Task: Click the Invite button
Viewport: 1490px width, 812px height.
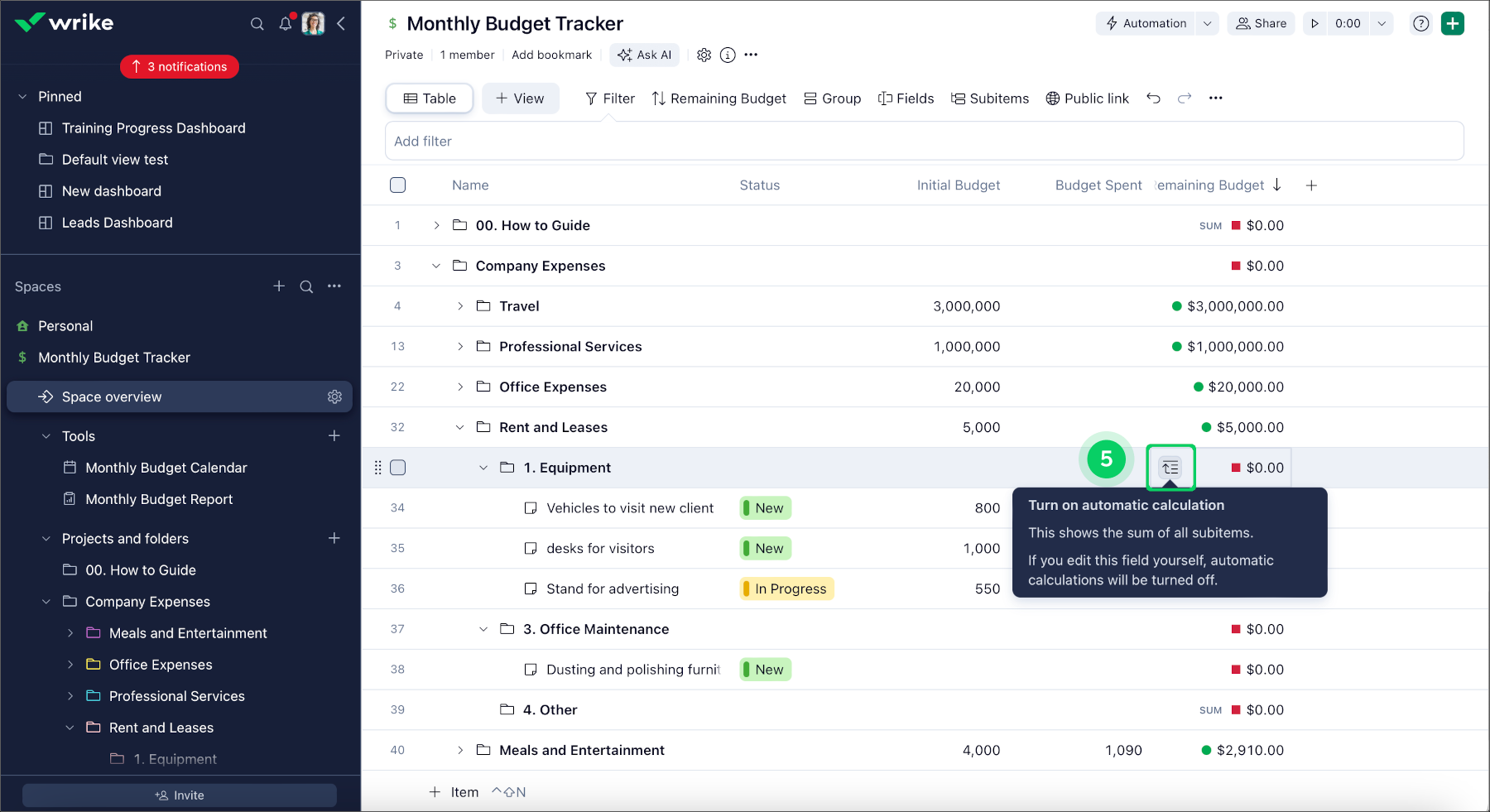Action: pos(180,795)
